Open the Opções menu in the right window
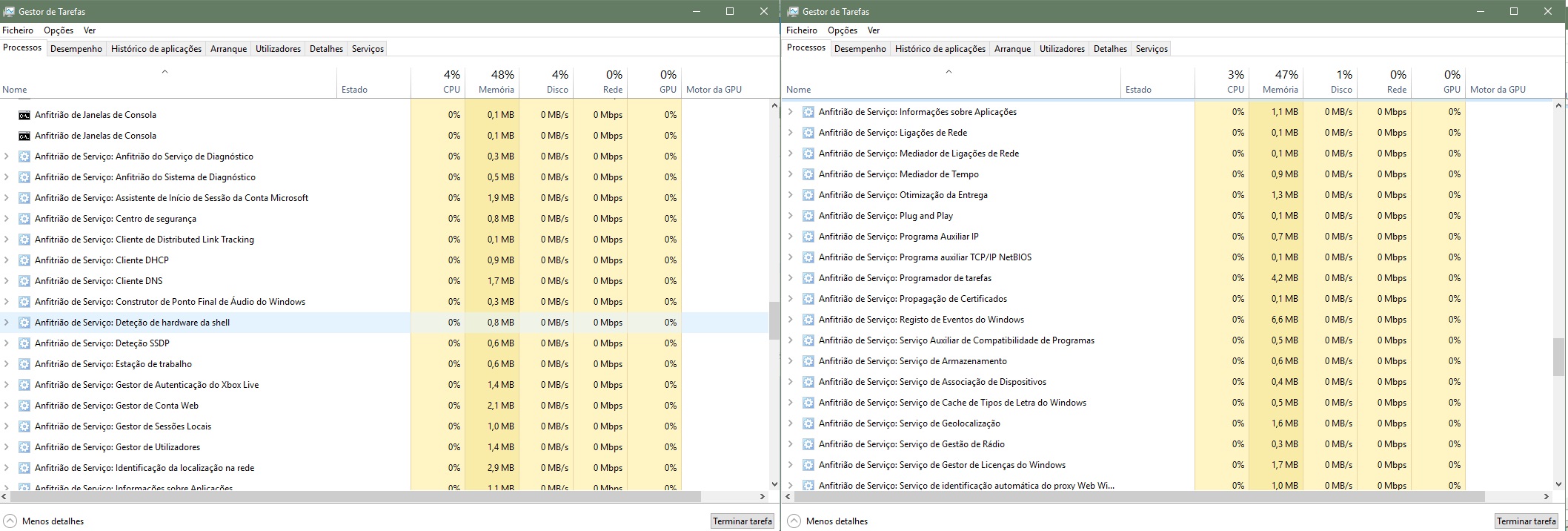 [842, 30]
